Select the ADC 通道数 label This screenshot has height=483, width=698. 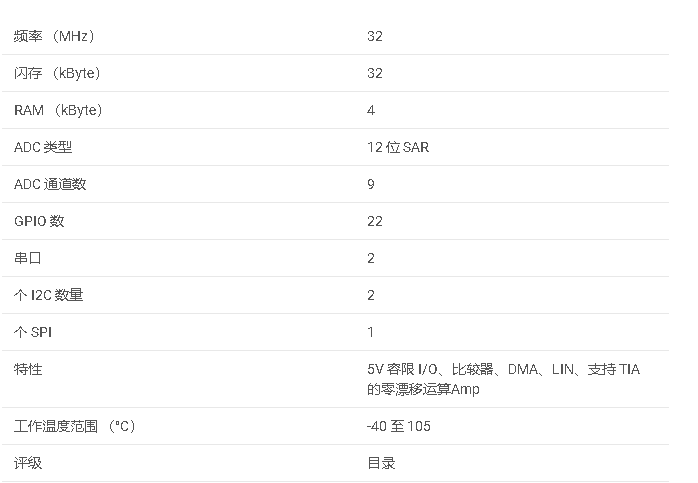[50, 184]
